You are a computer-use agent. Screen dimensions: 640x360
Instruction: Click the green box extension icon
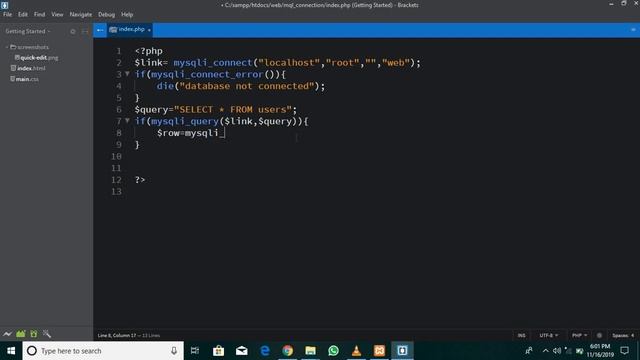pos(34,334)
